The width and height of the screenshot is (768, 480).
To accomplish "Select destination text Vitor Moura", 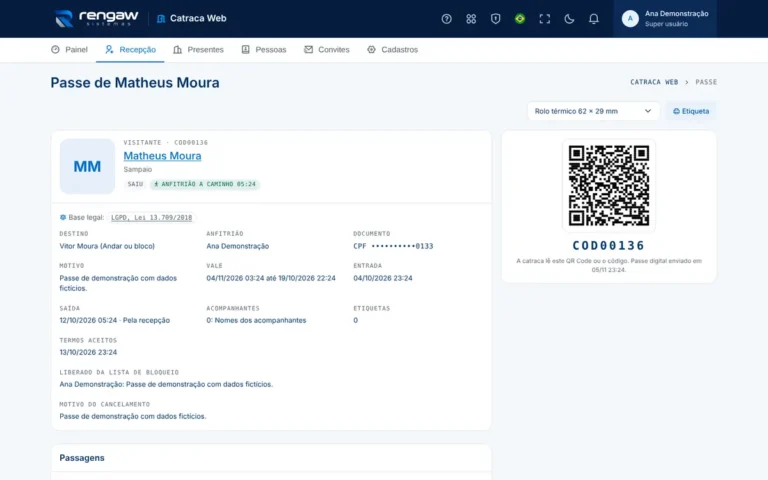I will pyautogui.click(x=107, y=246).
